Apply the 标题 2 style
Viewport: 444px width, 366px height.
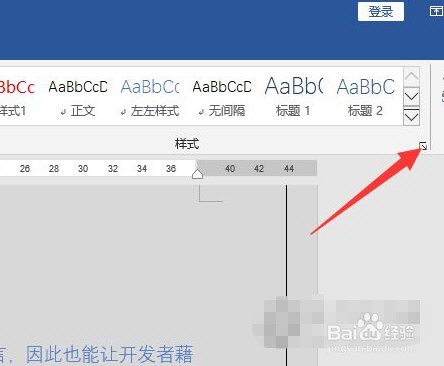[x=366, y=97]
